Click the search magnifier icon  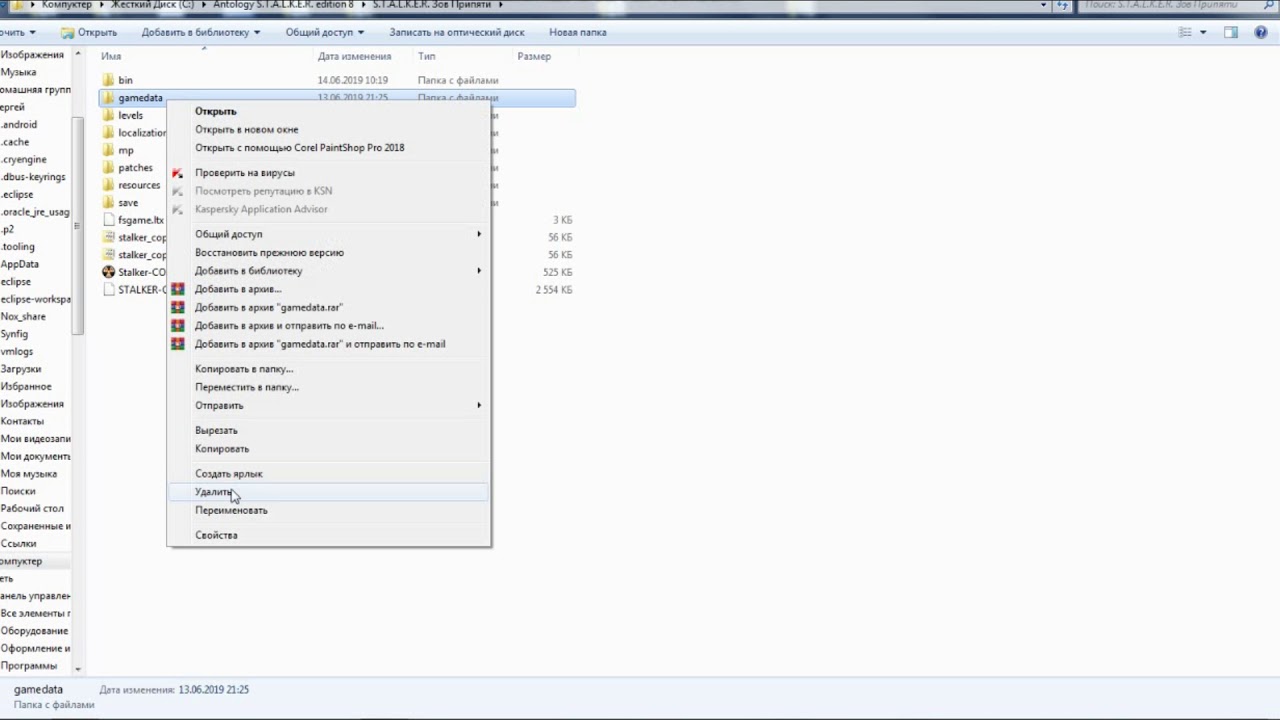pos(1268,5)
